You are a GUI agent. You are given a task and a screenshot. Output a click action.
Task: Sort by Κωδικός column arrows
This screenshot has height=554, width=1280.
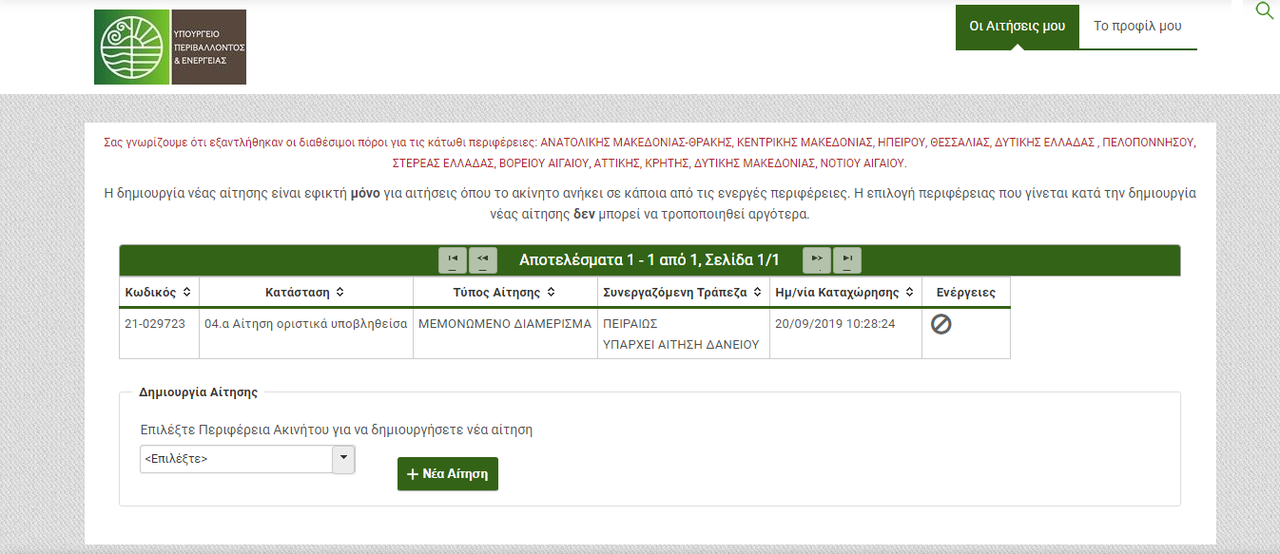tap(186, 293)
